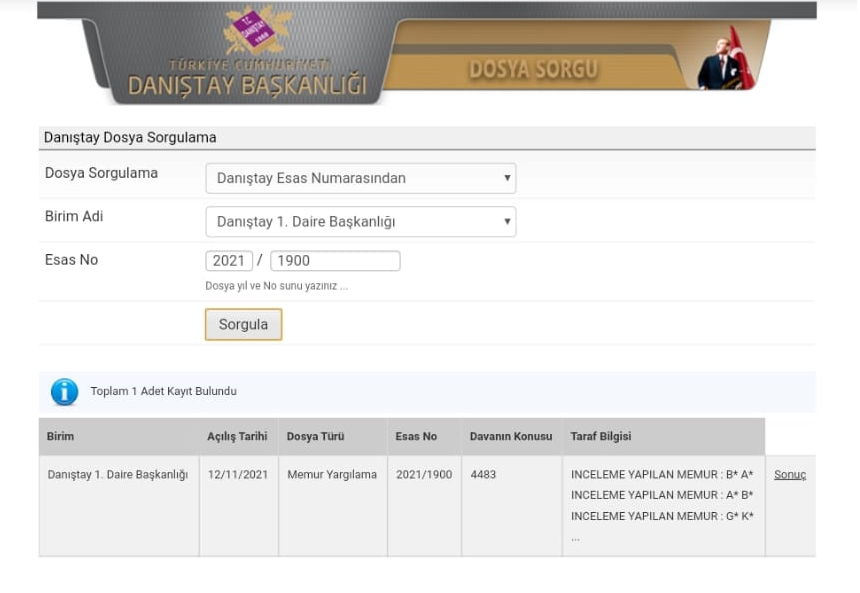This screenshot has width=860, height=593.
Task: Open the Sonuç link for the record
Action: 789,475
